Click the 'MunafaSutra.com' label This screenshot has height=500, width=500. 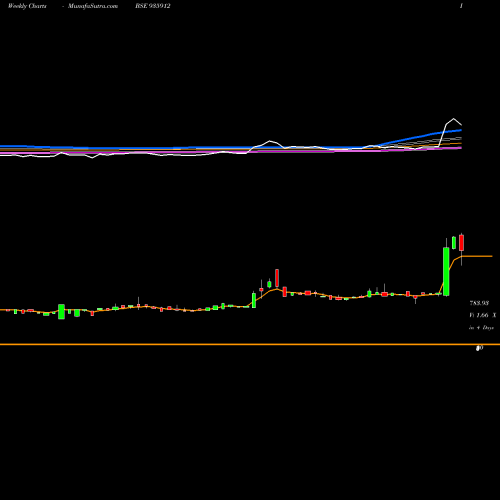[93, 6]
